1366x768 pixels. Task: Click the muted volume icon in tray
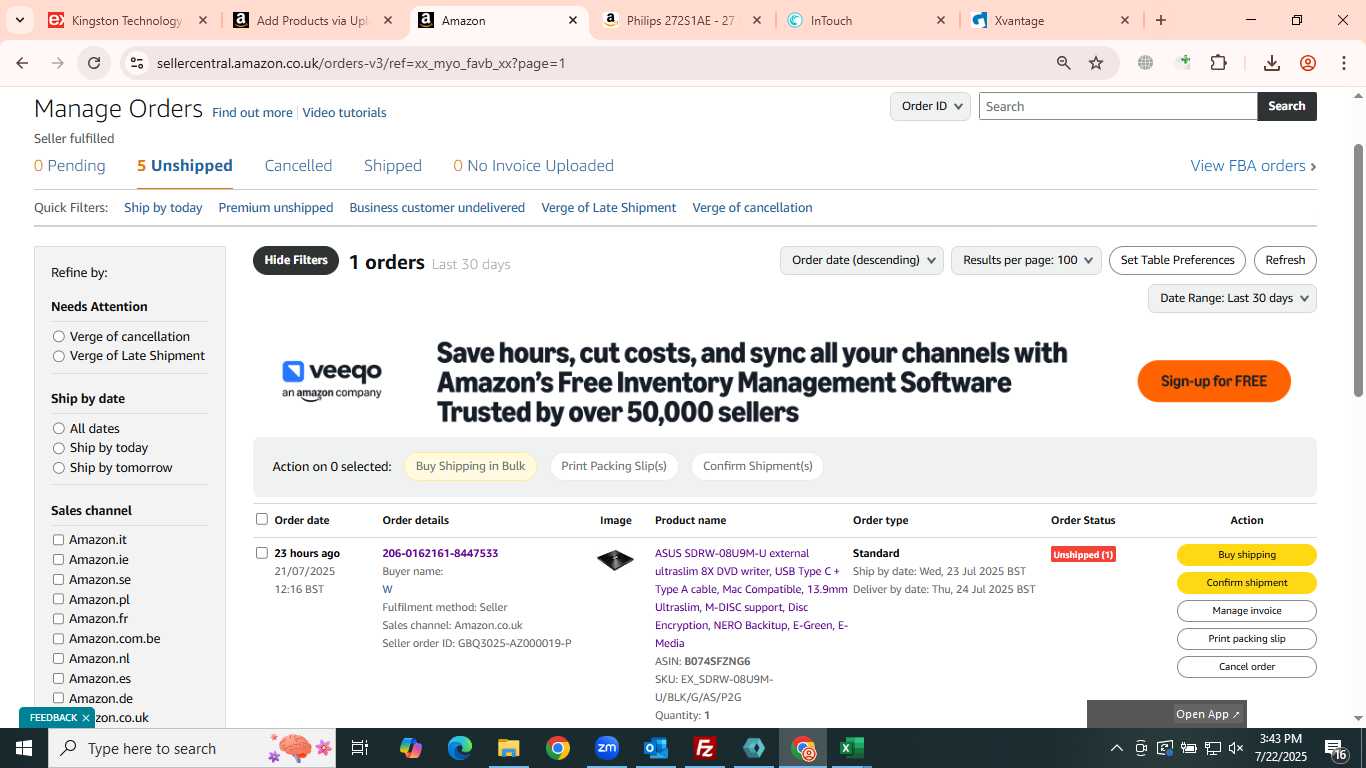1236,748
